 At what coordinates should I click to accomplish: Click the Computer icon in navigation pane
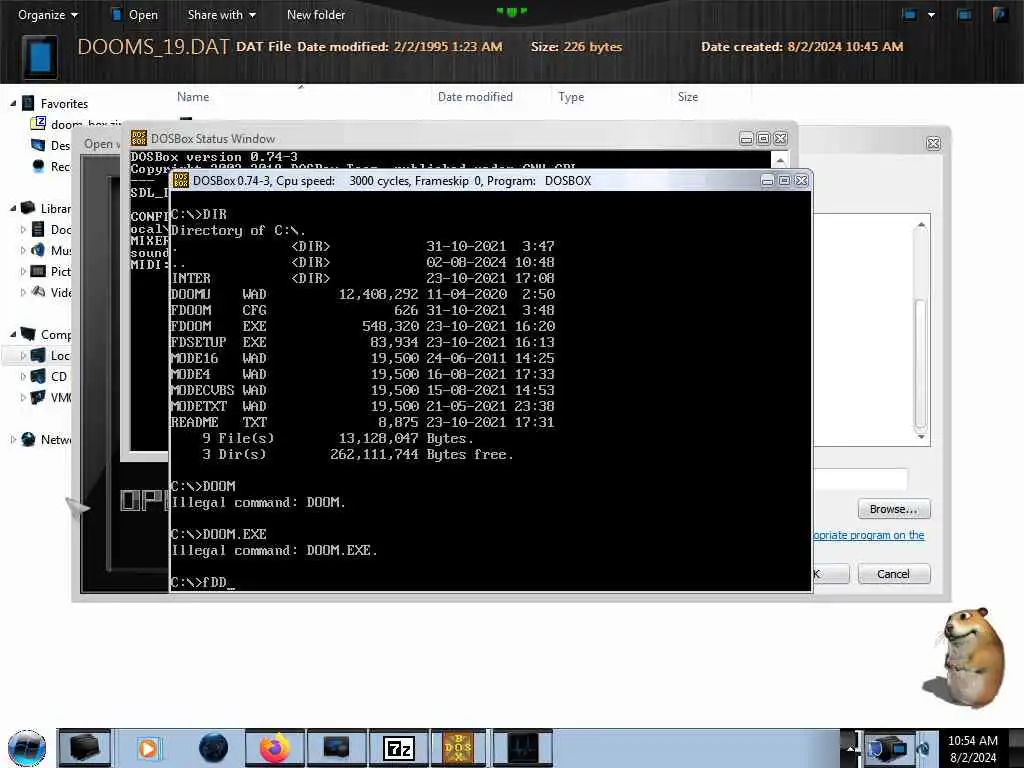pyautogui.click(x=28, y=334)
